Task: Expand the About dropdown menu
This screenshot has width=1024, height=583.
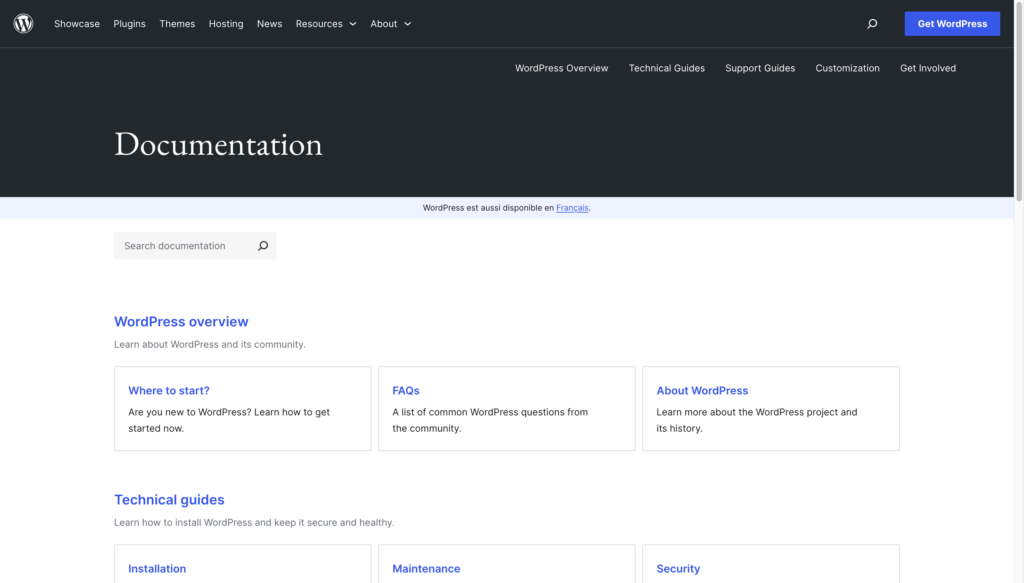Action: 391,24
